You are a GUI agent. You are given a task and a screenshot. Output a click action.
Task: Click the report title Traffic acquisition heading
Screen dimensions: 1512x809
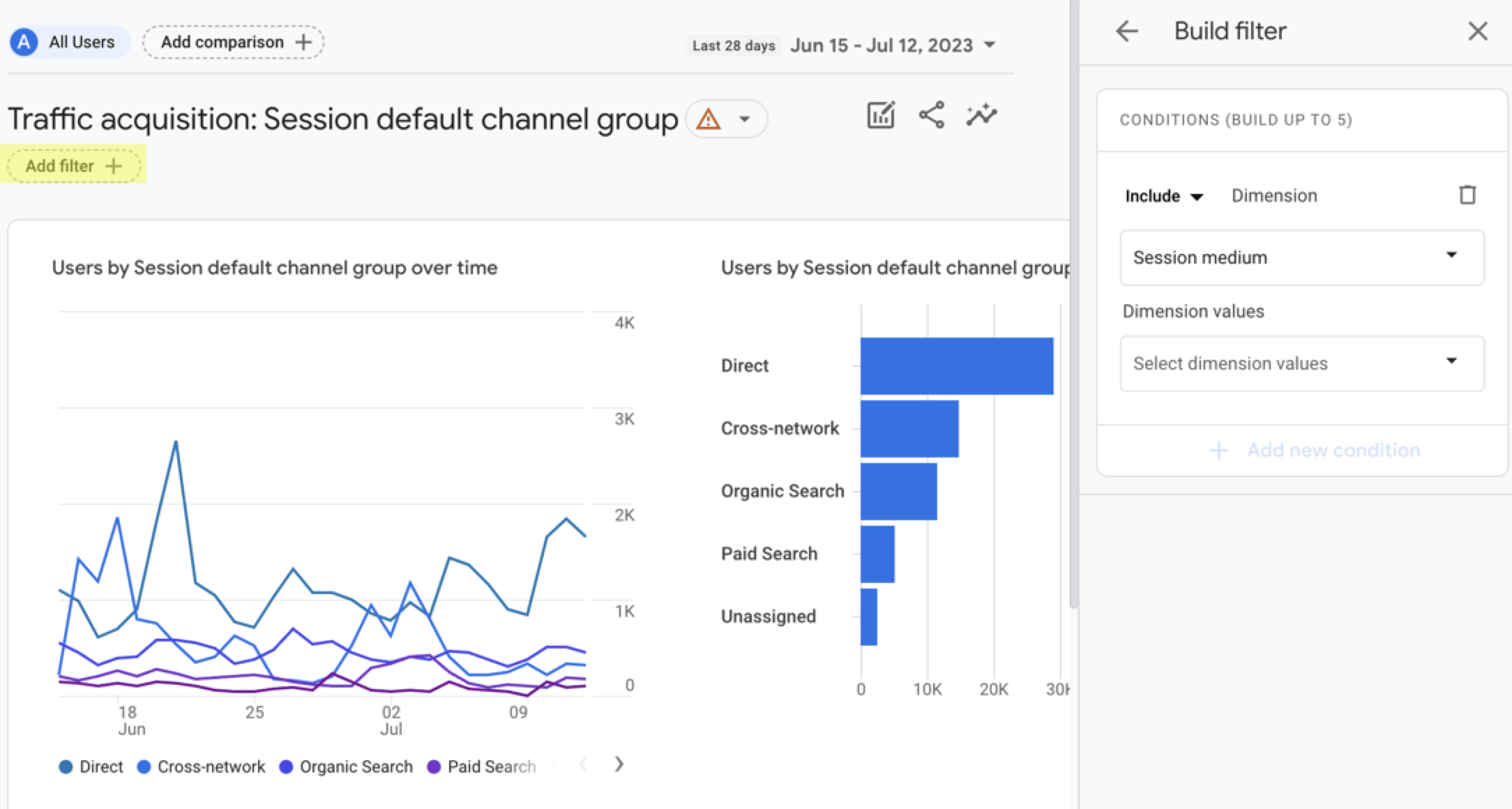[342, 119]
